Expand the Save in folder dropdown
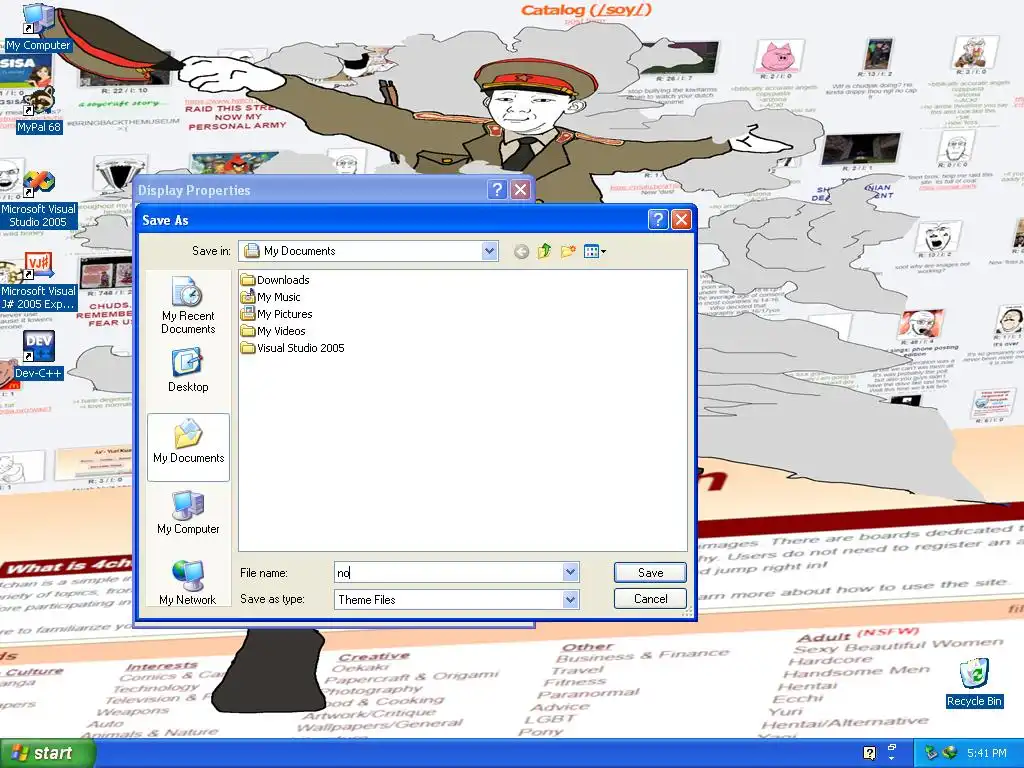This screenshot has height=768, width=1024. 489,251
